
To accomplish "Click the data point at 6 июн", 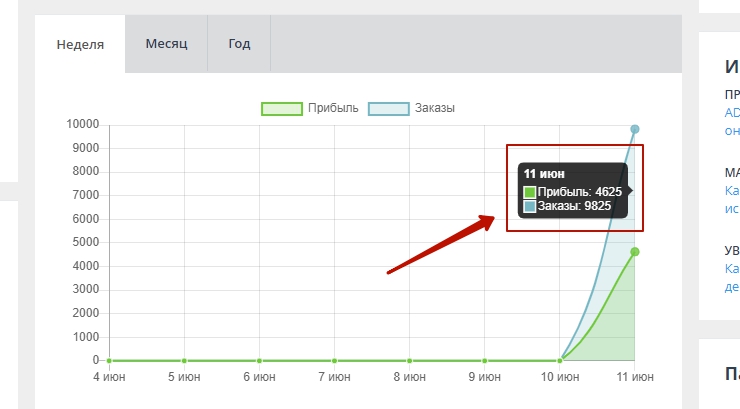I will (x=259, y=360).
